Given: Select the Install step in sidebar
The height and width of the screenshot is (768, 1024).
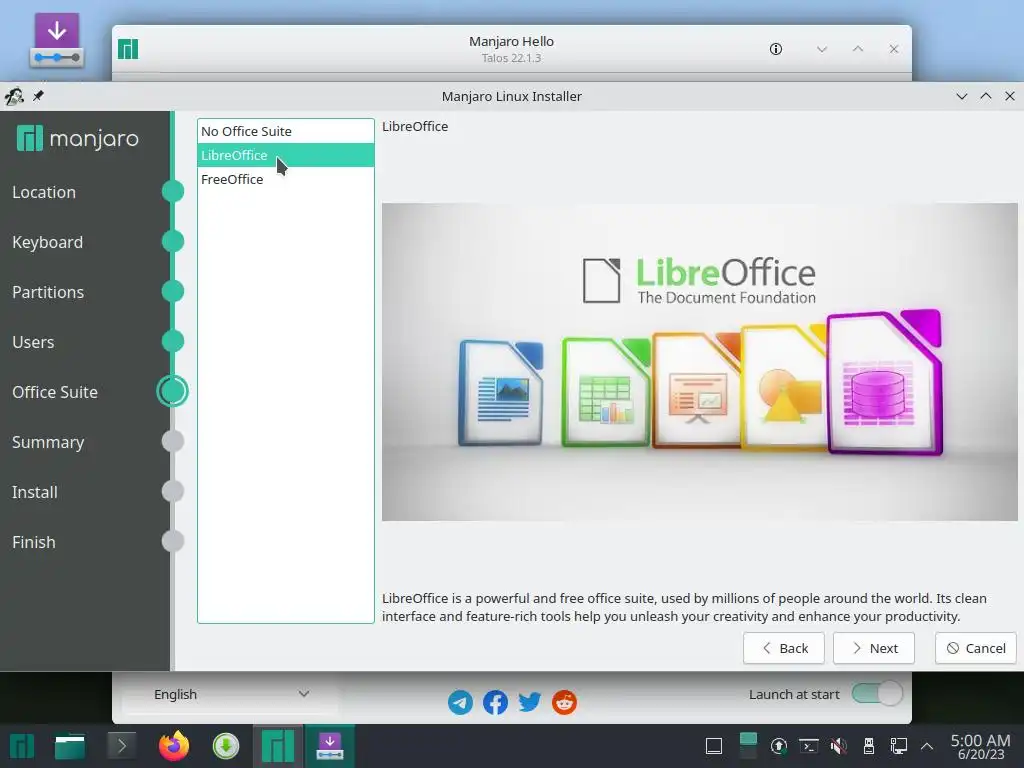Looking at the screenshot, I should tap(35, 492).
